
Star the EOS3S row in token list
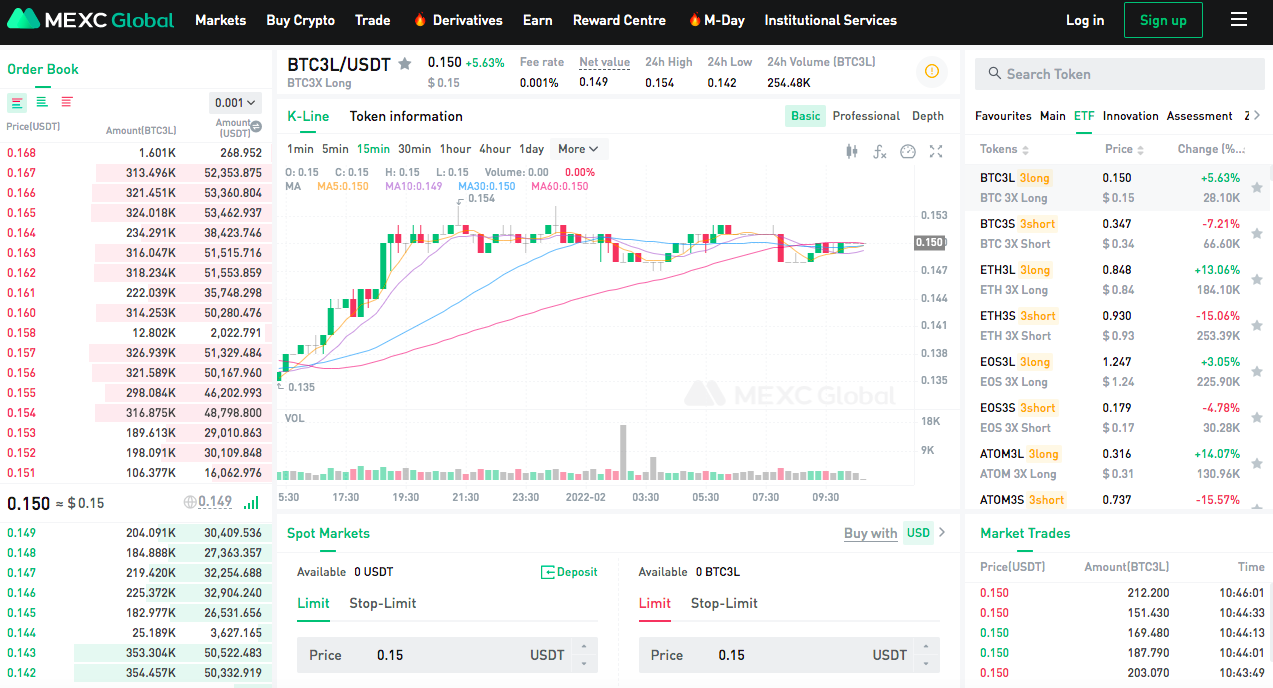(1257, 417)
